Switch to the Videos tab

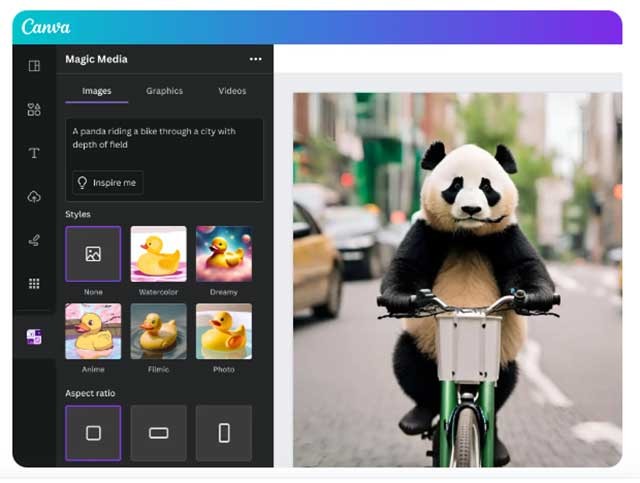pos(232,91)
